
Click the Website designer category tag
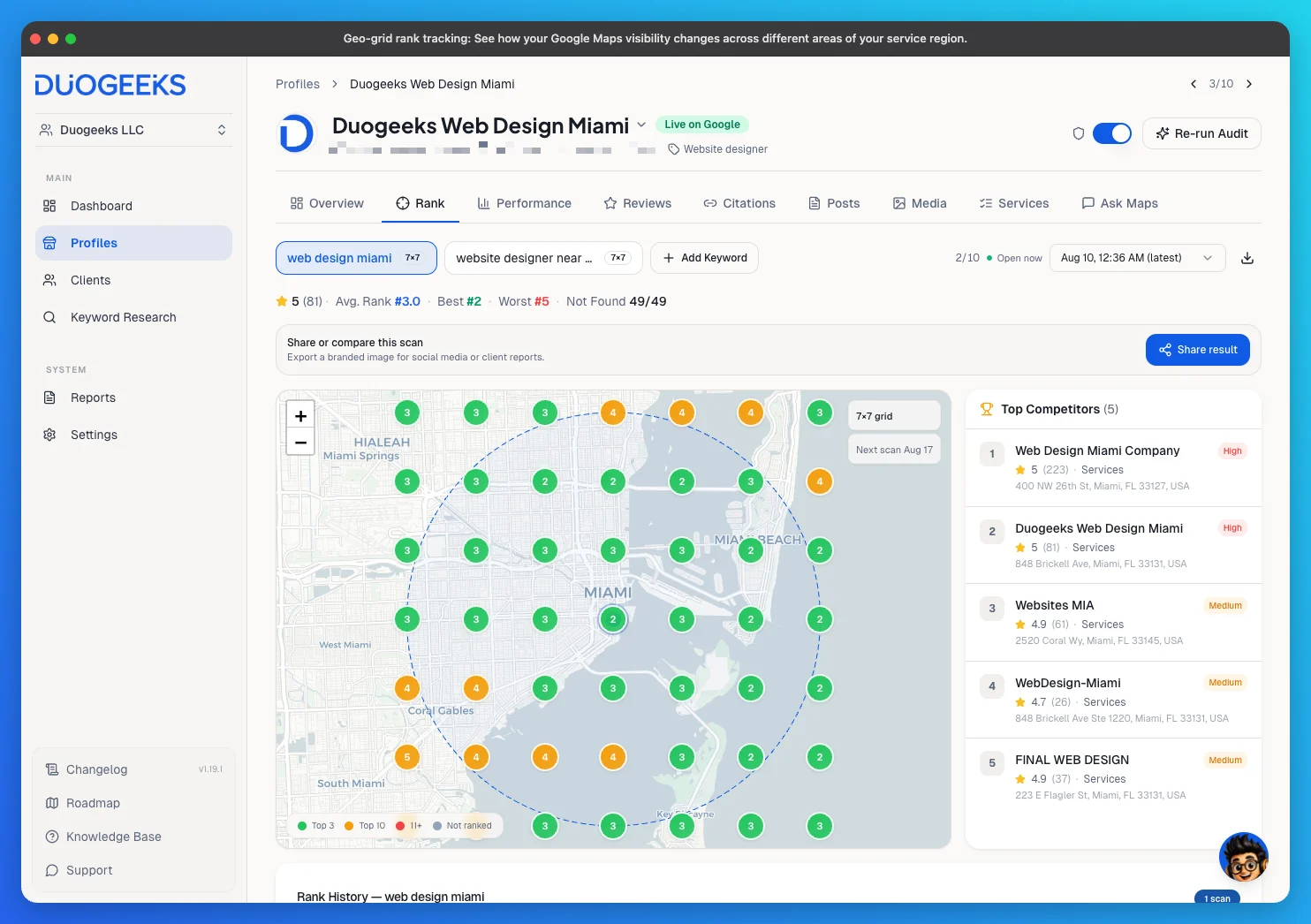[x=717, y=149]
